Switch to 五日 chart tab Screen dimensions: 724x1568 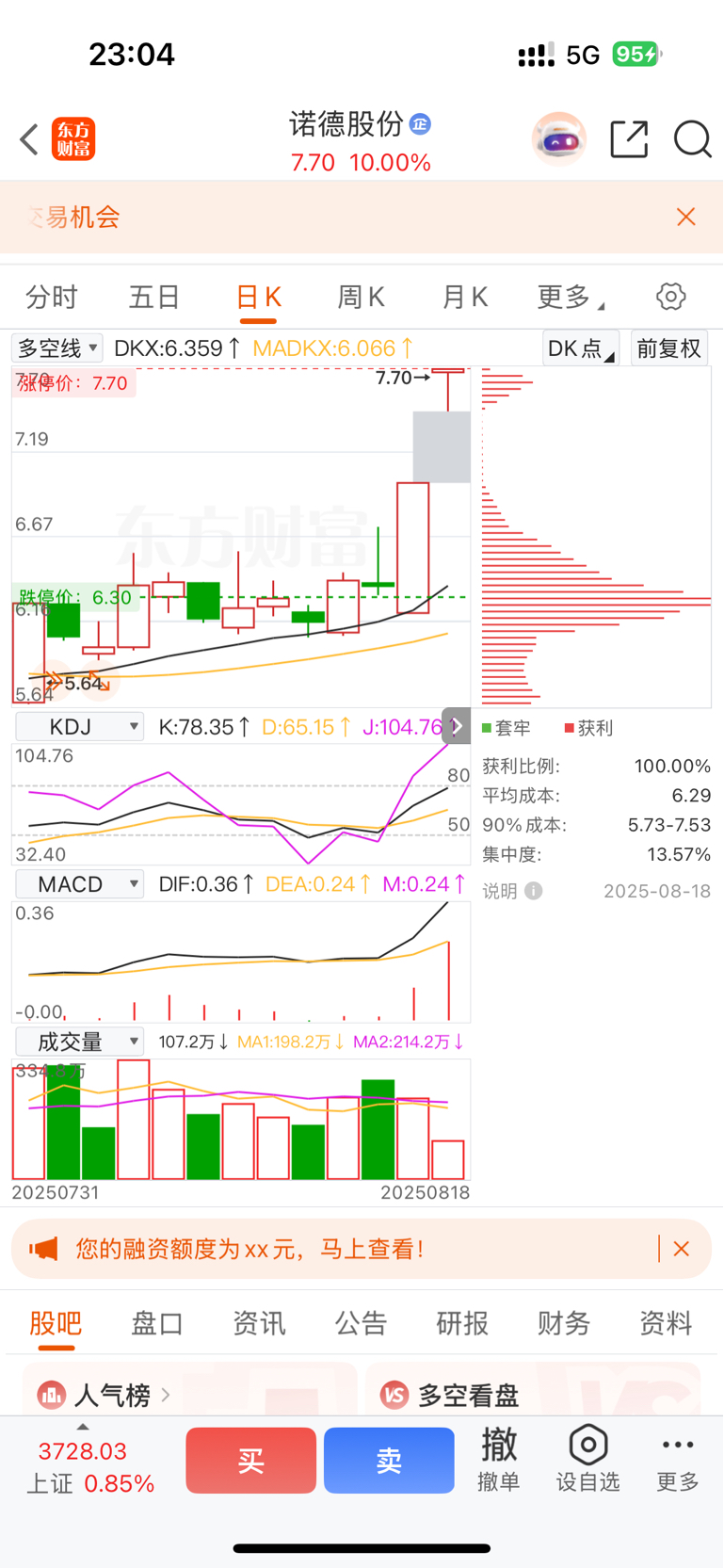154,298
